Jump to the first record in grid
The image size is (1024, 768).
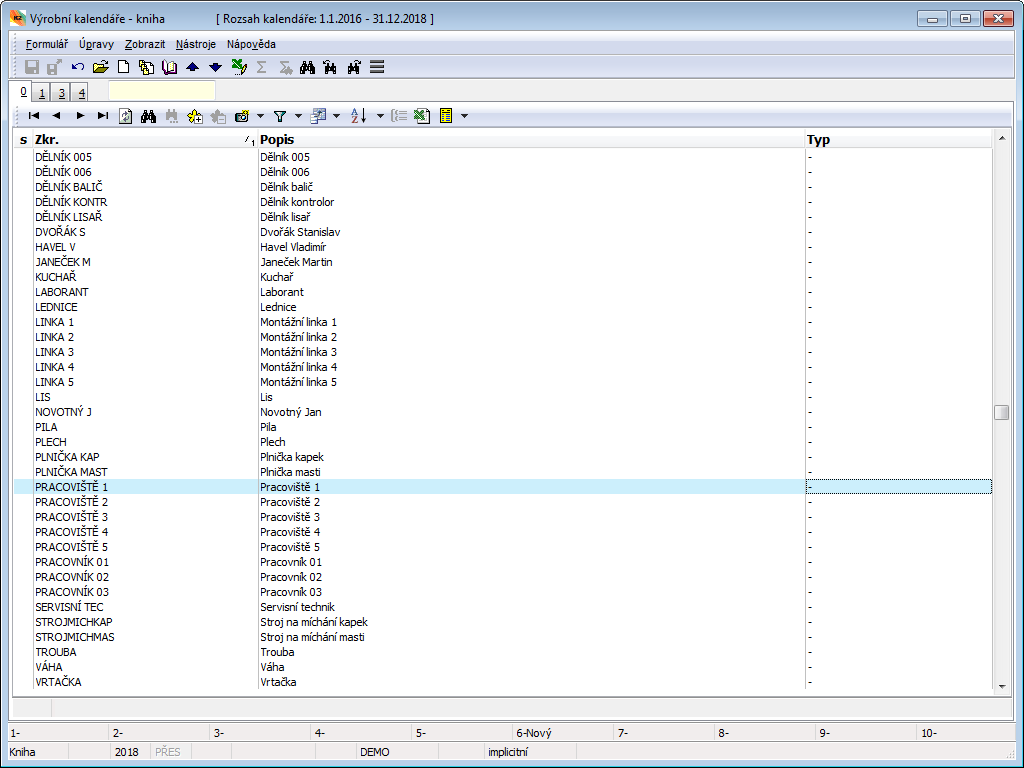tap(34, 116)
